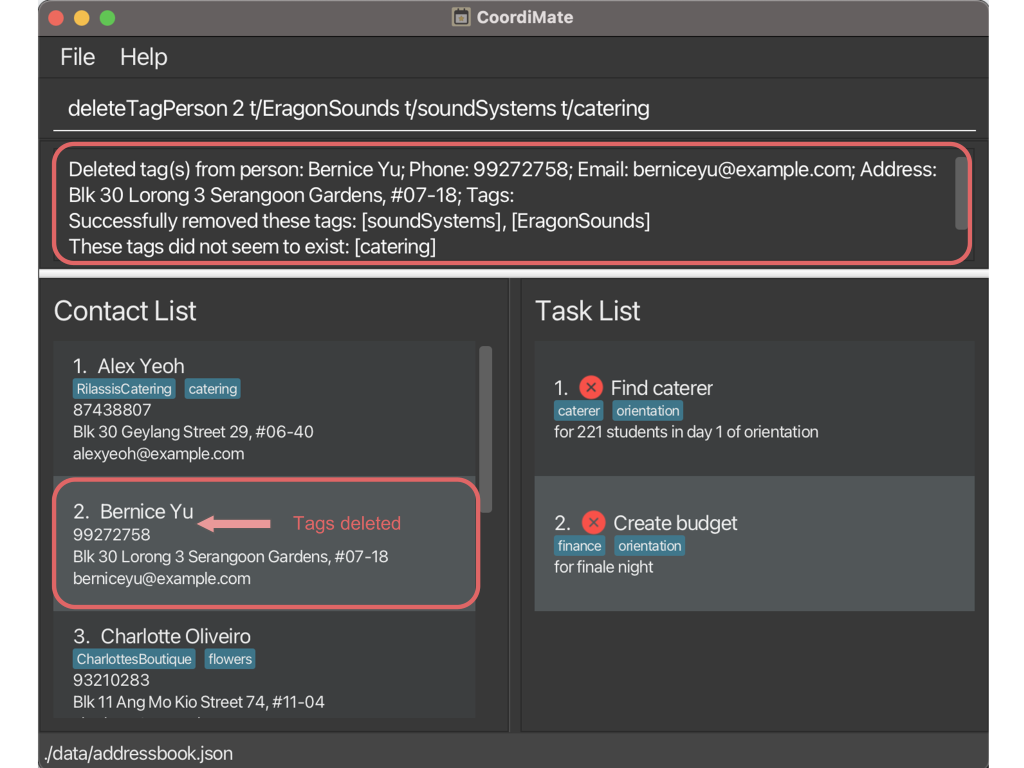Select the Find caterer task card
Image resolution: width=1024 pixels, height=768 pixels.
(x=754, y=408)
